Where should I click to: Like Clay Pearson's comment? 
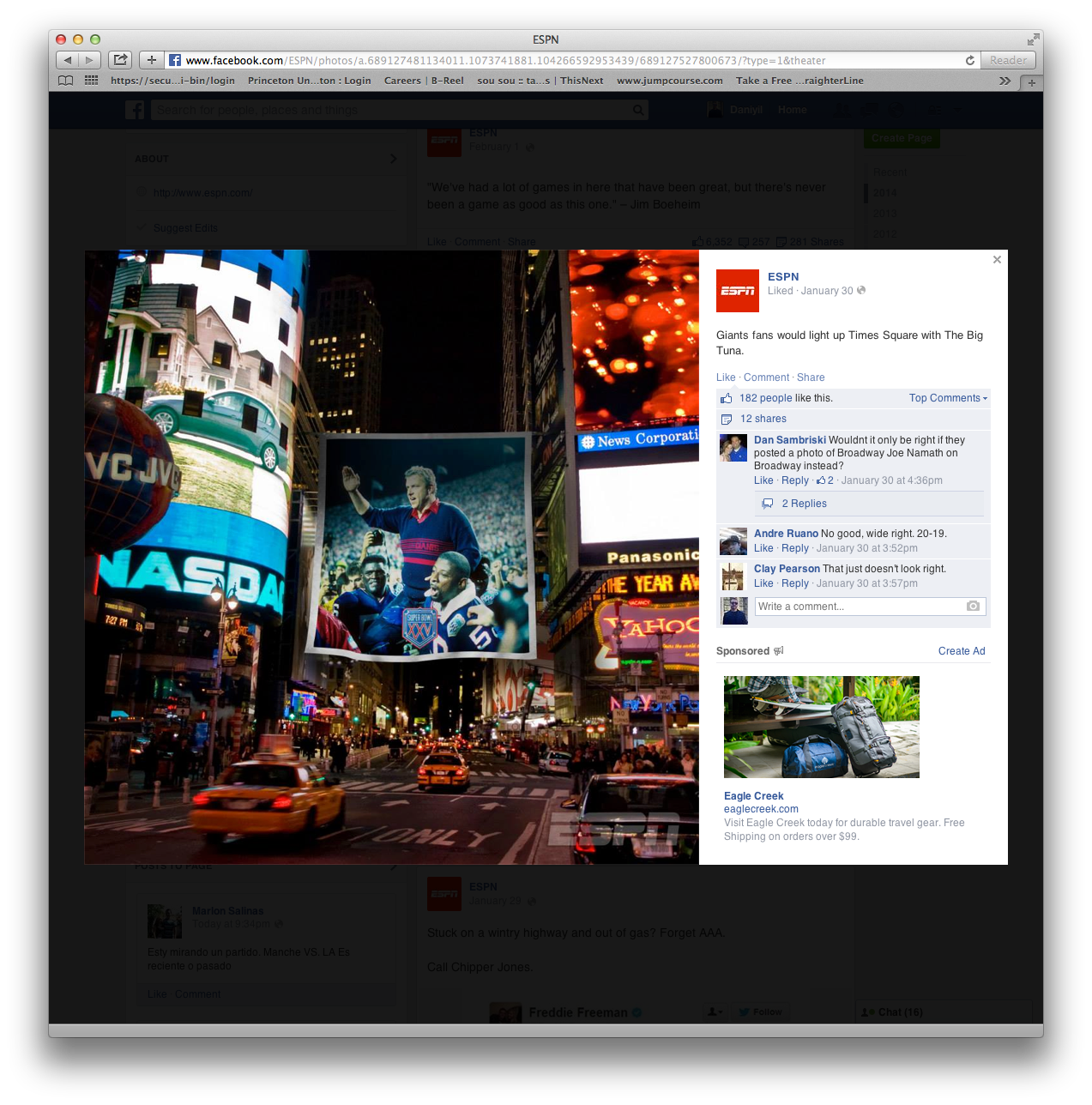(x=763, y=583)
